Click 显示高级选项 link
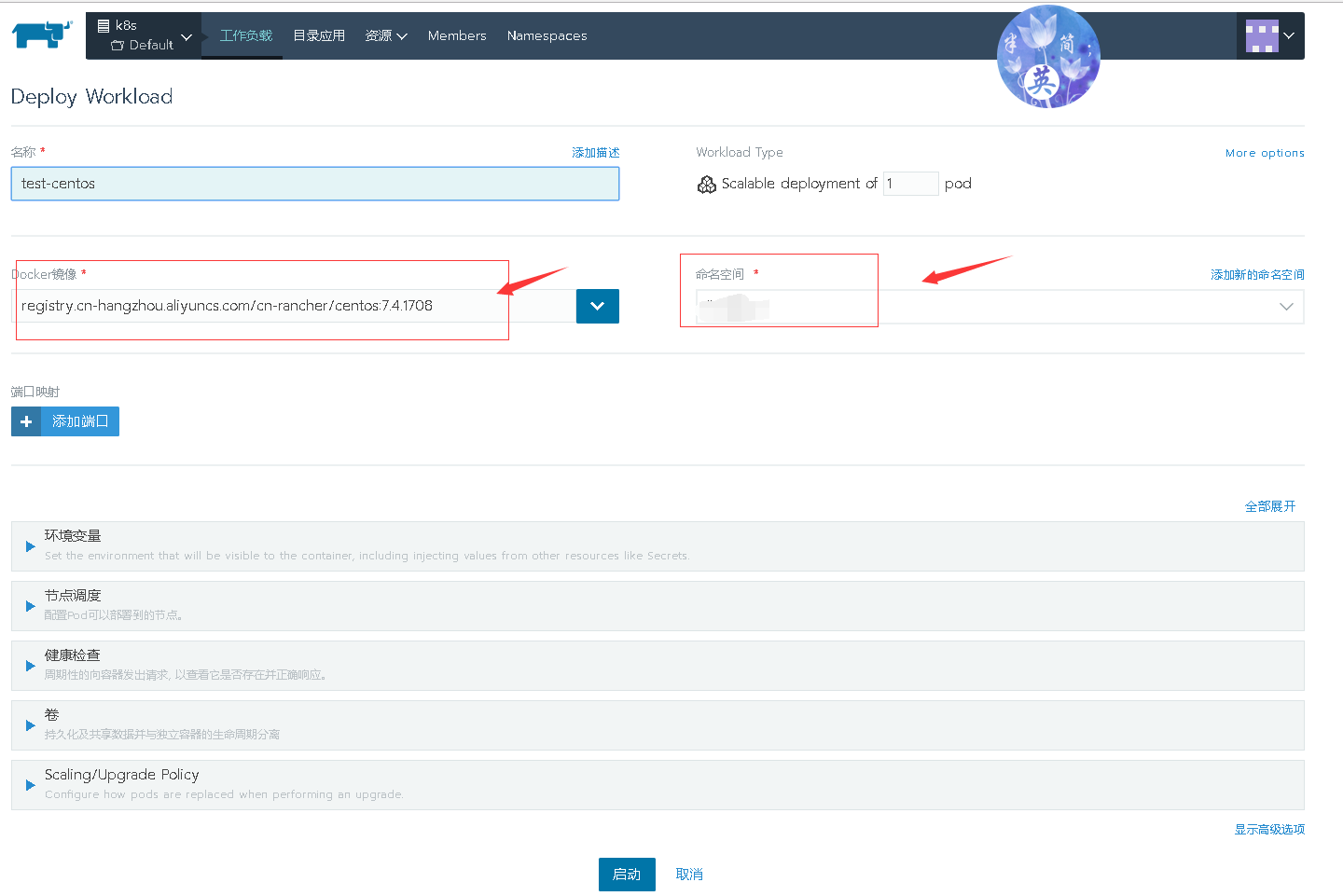Screen dimensions: 1343x896 click(1269, 830)
